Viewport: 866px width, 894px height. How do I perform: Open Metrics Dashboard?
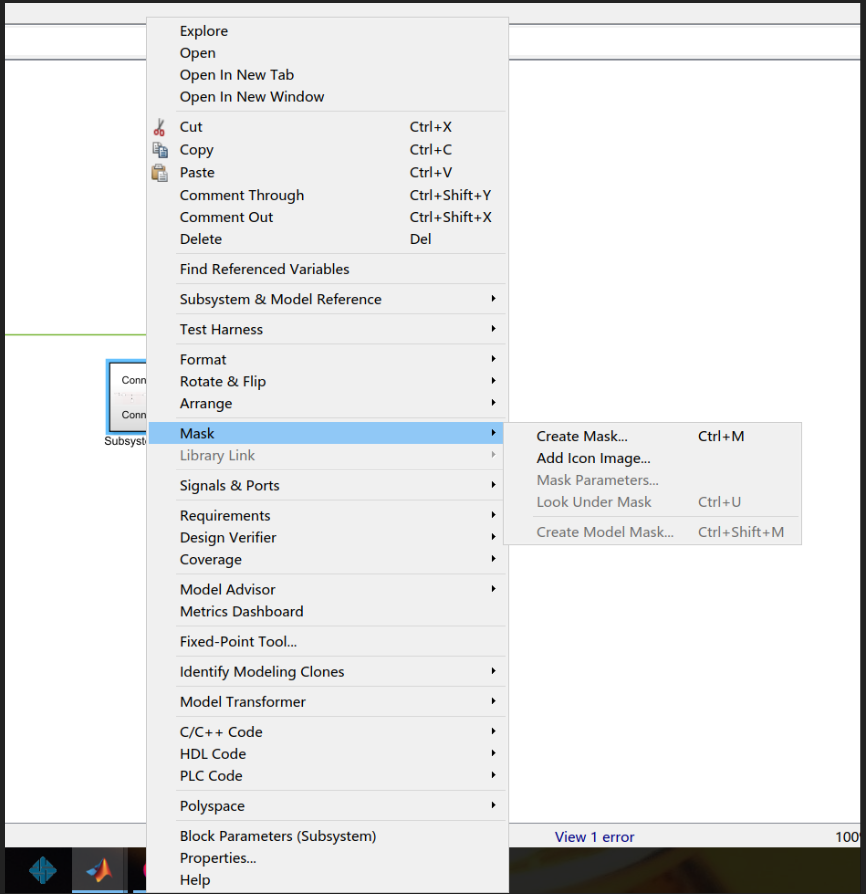[327, 612]
